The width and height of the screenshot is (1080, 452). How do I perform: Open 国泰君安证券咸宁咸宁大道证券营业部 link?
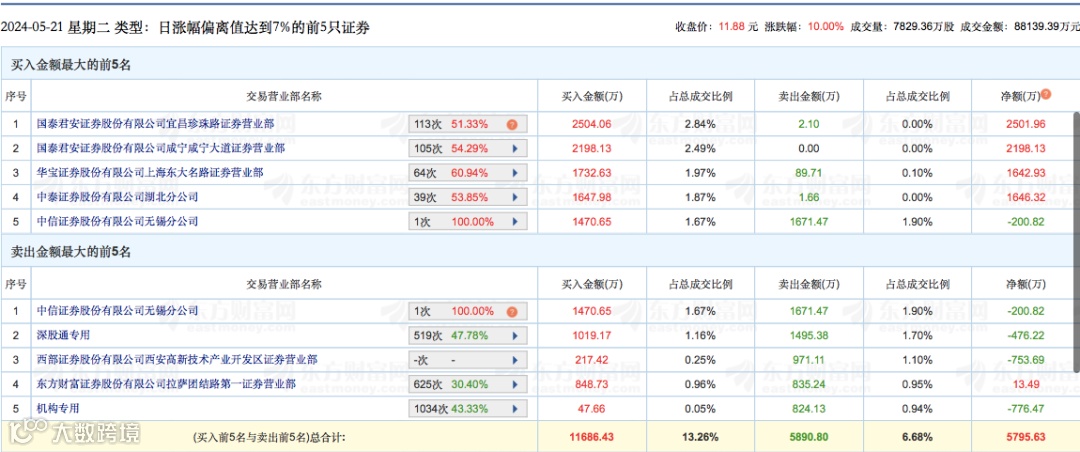(x=160, y=148)
